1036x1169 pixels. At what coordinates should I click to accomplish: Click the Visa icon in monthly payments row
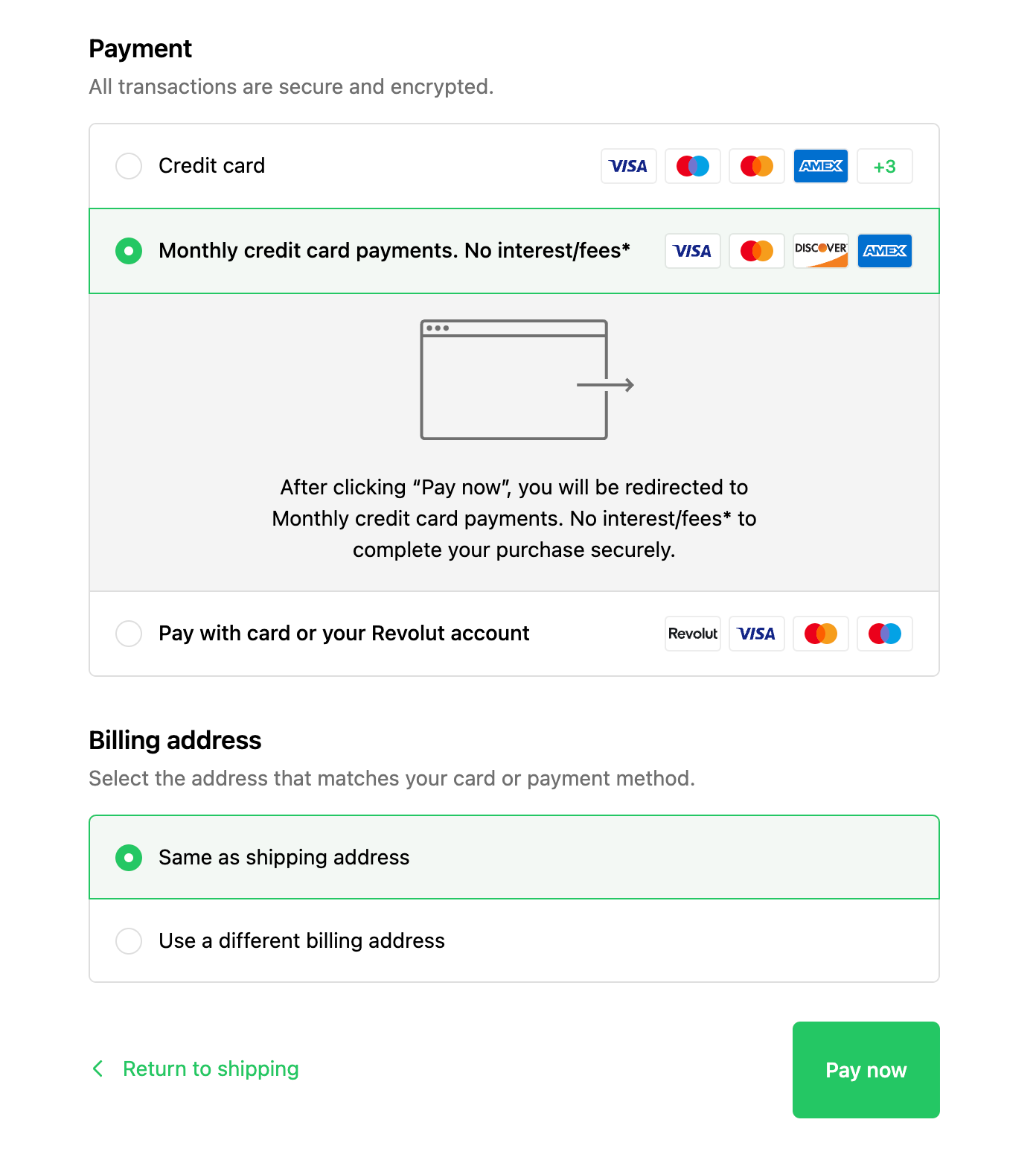(692, 251)
